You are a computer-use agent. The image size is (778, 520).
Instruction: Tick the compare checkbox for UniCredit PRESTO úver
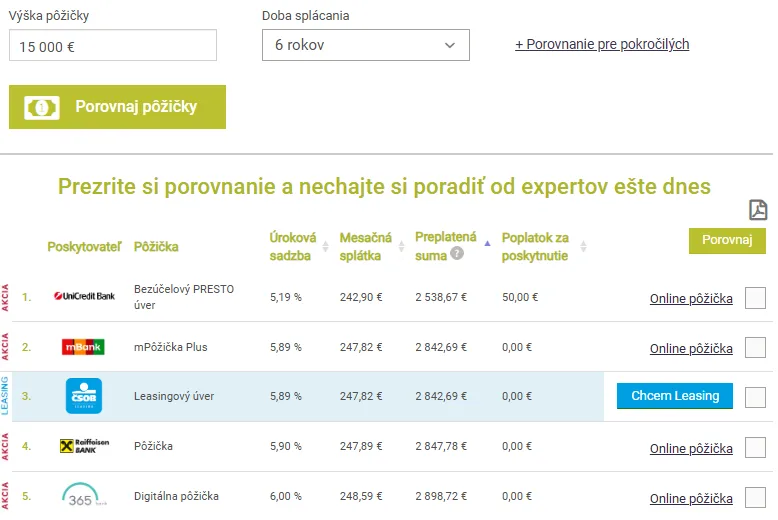coord(755,298)
